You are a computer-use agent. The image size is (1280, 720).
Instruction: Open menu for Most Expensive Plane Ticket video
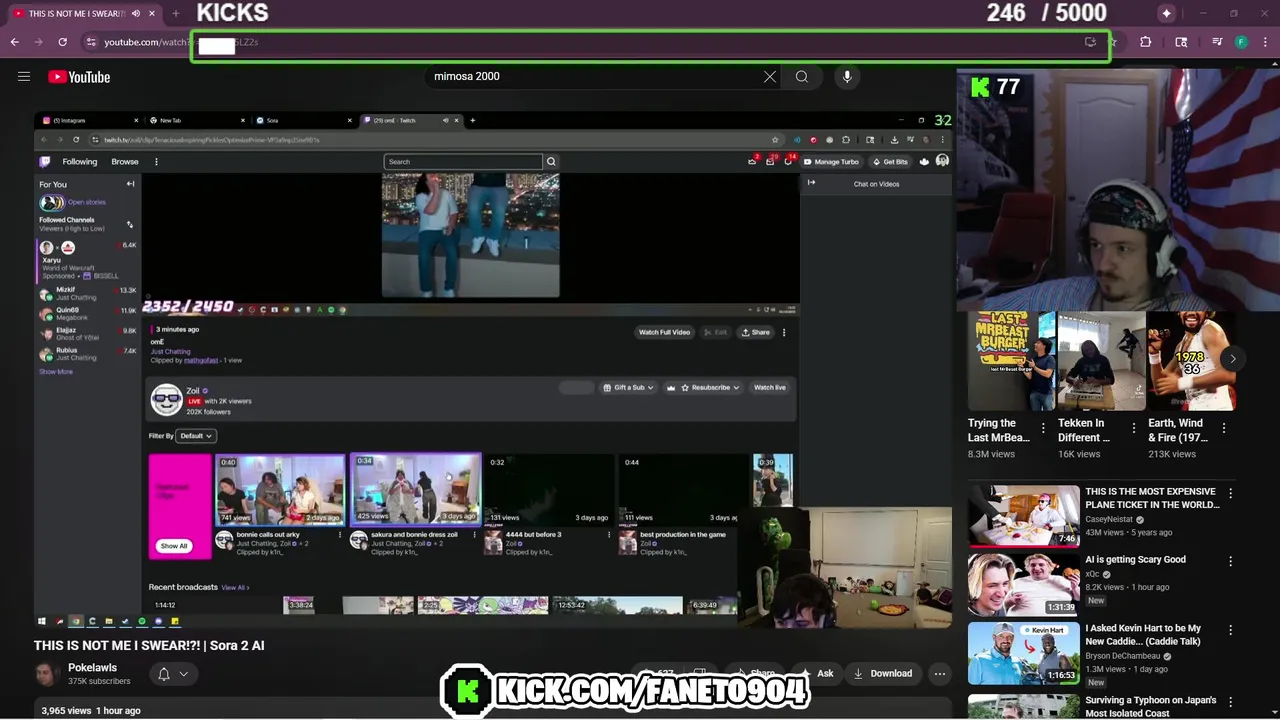pyautogui.click(x=1230, y=494)
